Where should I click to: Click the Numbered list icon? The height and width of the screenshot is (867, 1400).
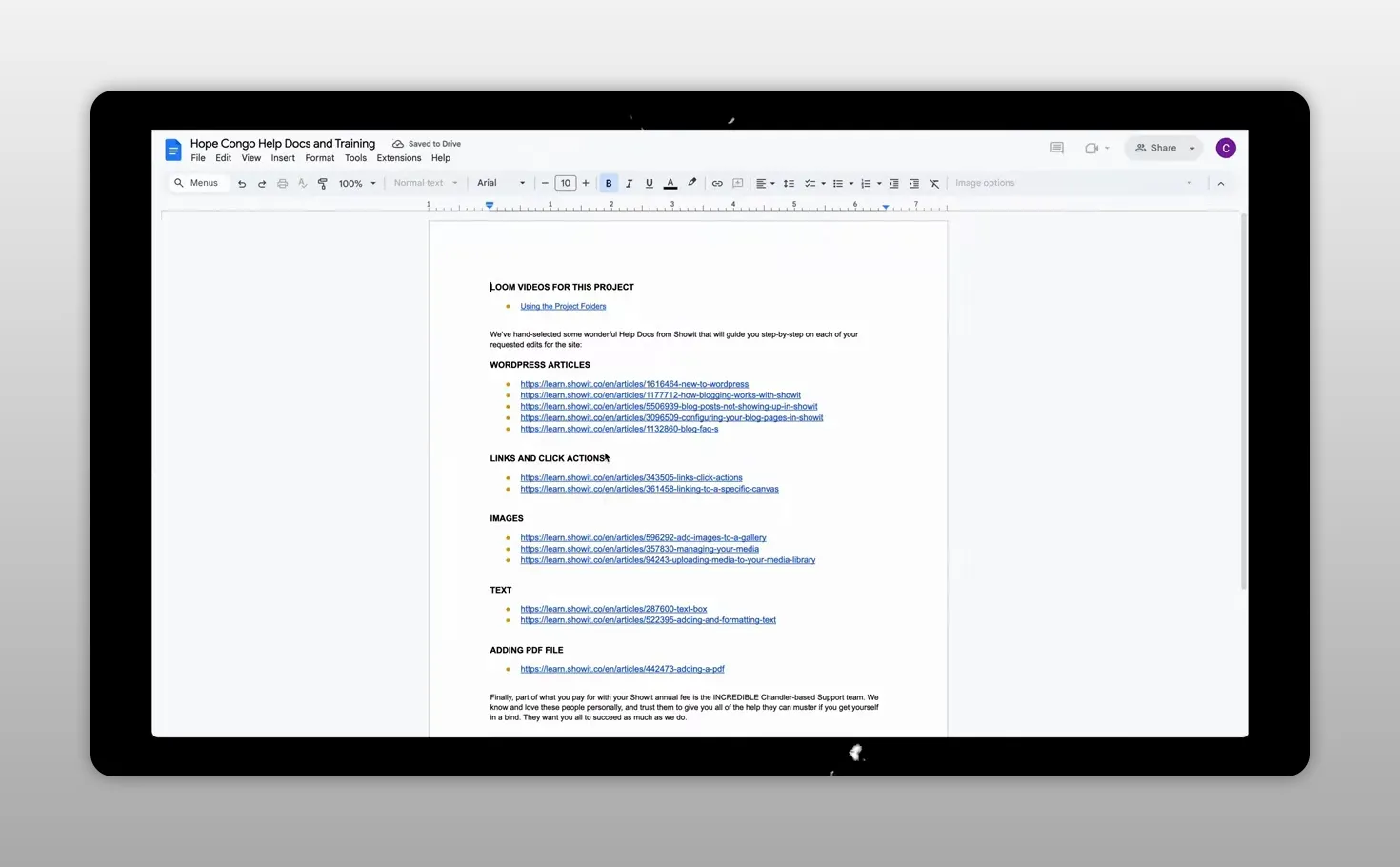pyautogui.click(x=866, y=183)
